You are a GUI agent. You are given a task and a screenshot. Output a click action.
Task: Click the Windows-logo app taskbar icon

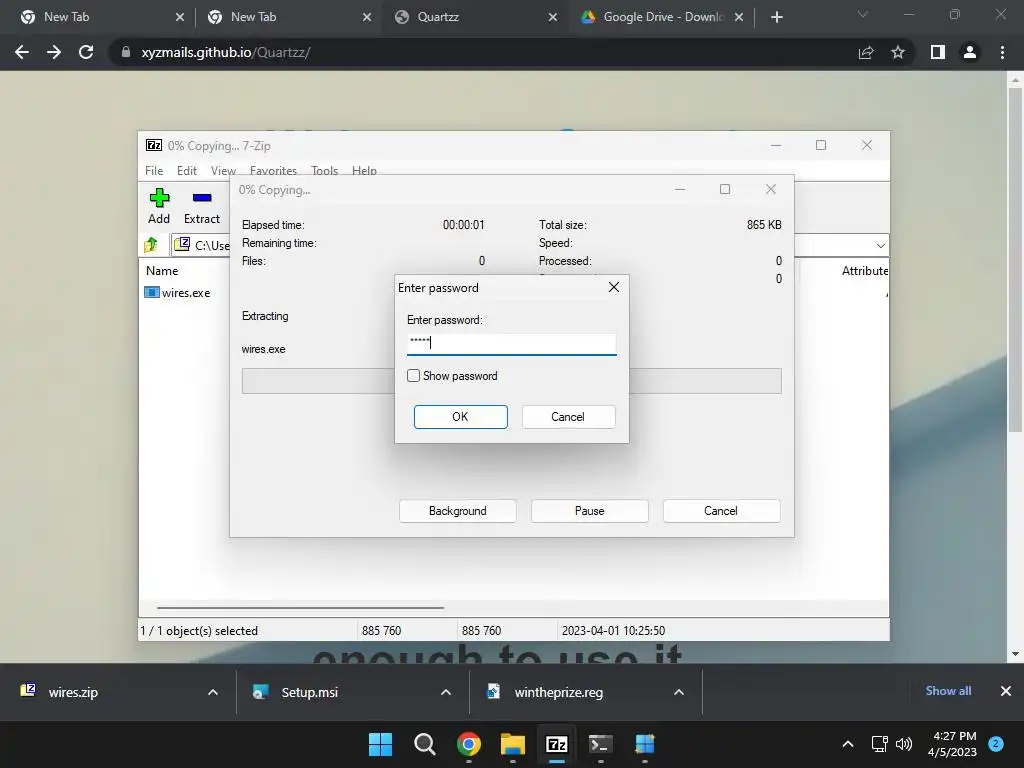coord(645,744)
